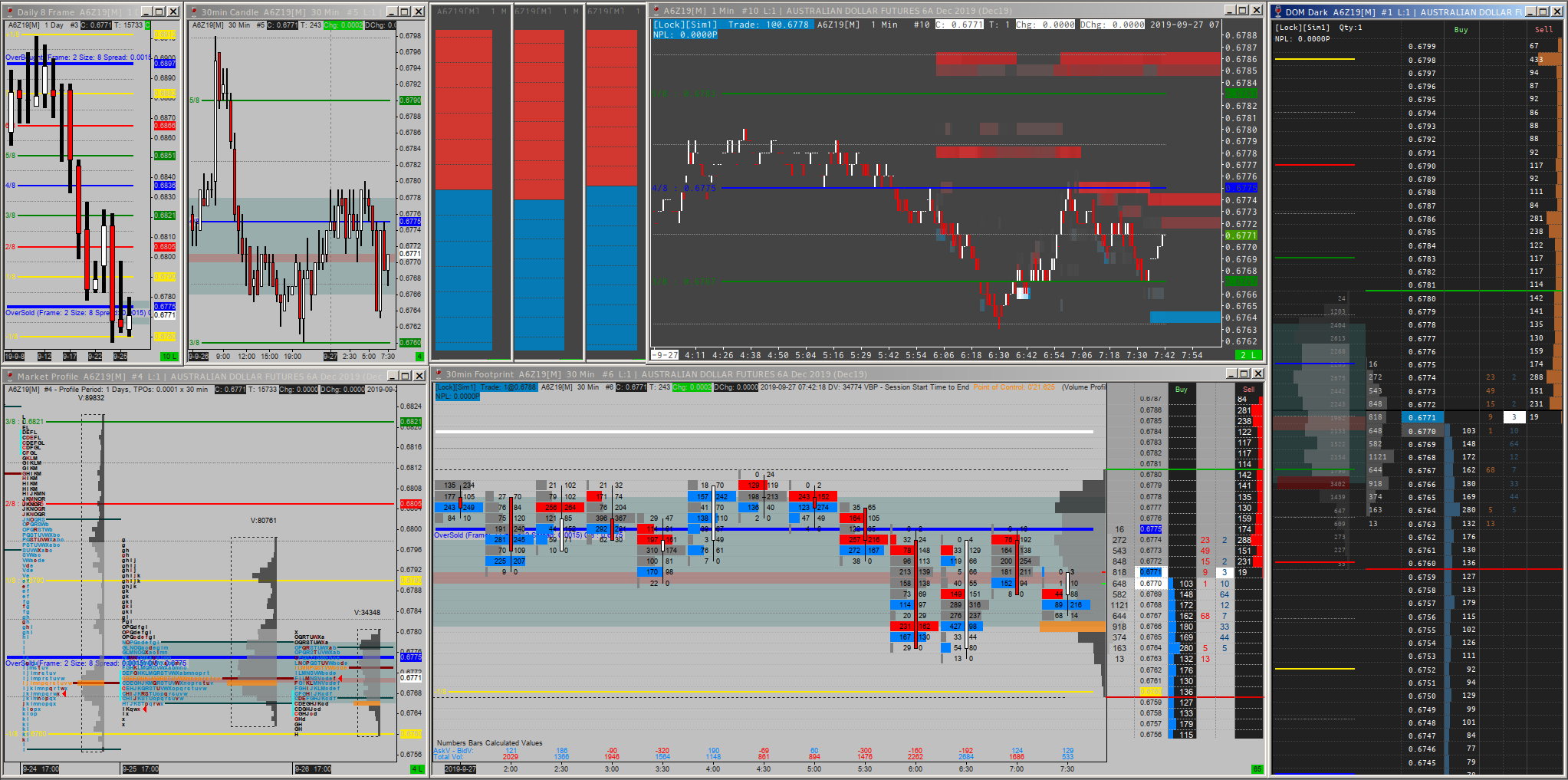
Task: Minimize the 30min Candle chart window
Action: pos(391,12)
